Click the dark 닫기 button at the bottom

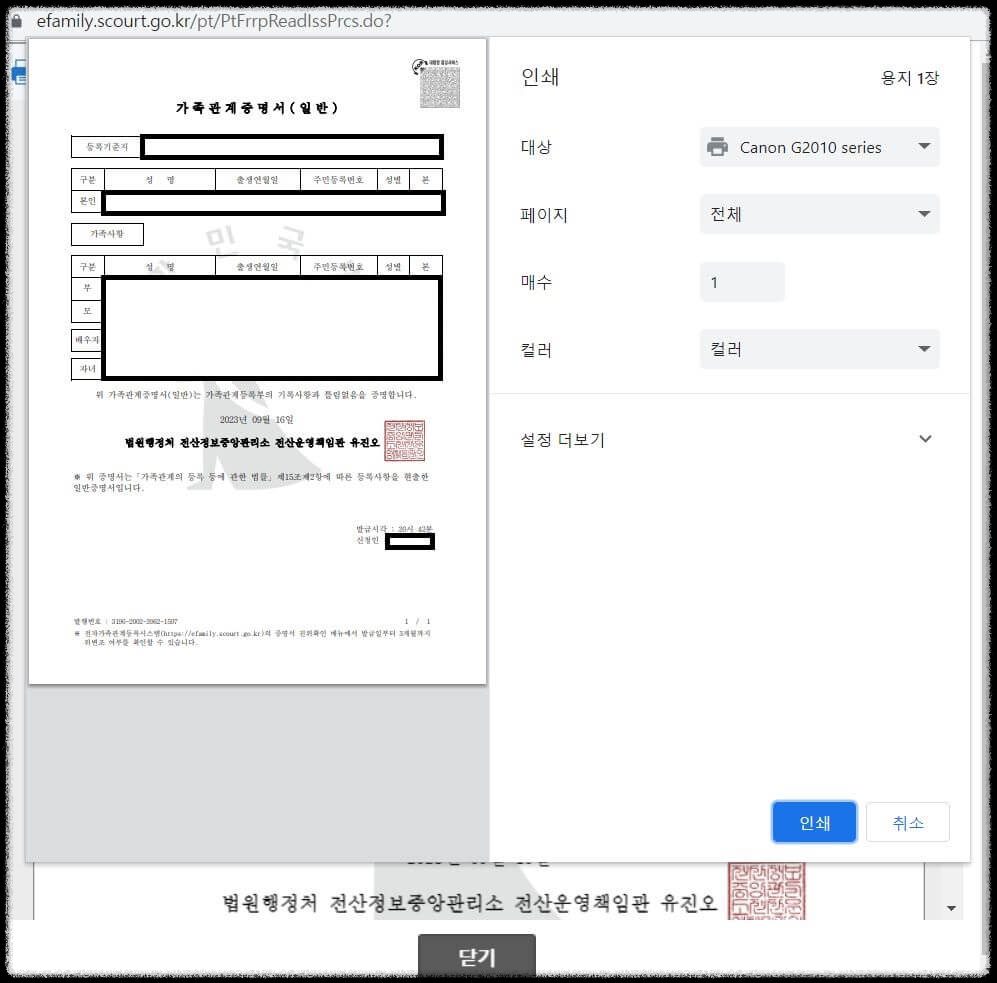click(477, 956)
